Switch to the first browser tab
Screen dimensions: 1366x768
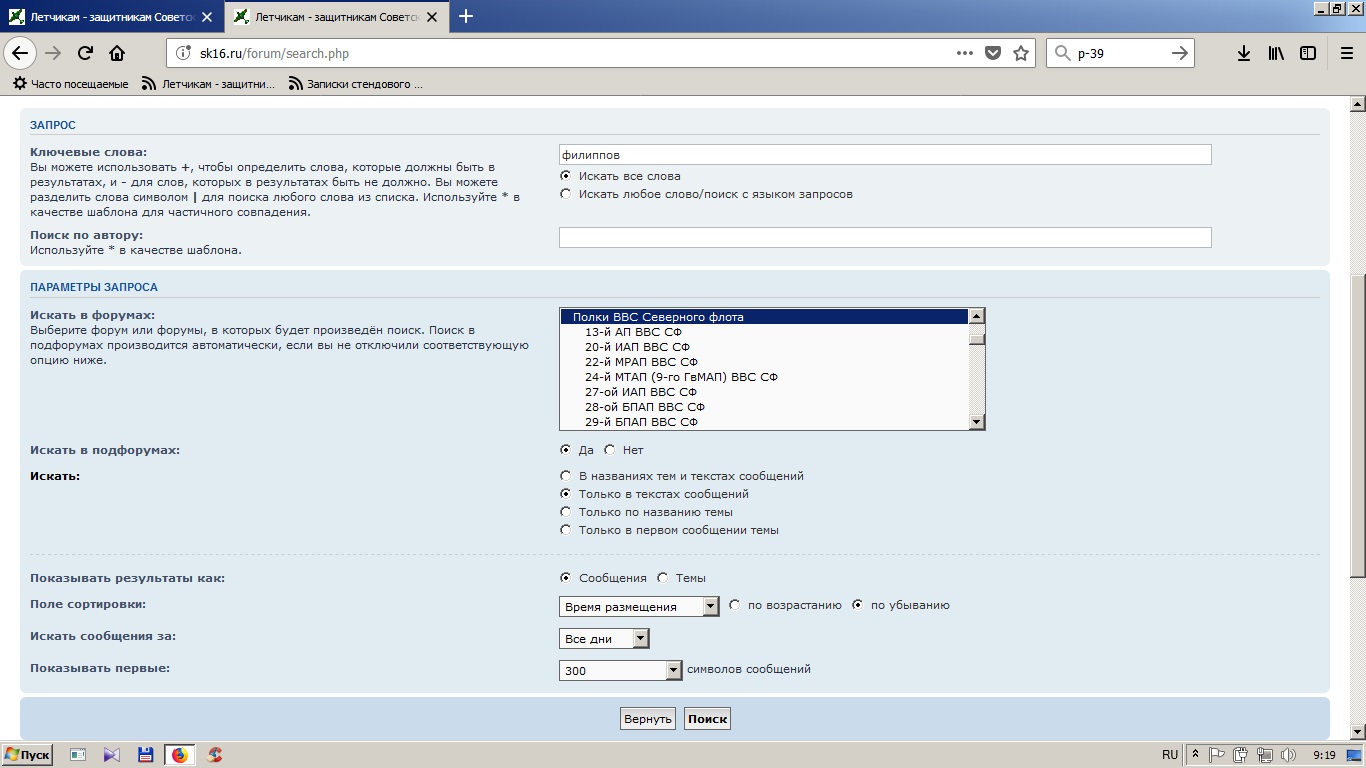110,16
